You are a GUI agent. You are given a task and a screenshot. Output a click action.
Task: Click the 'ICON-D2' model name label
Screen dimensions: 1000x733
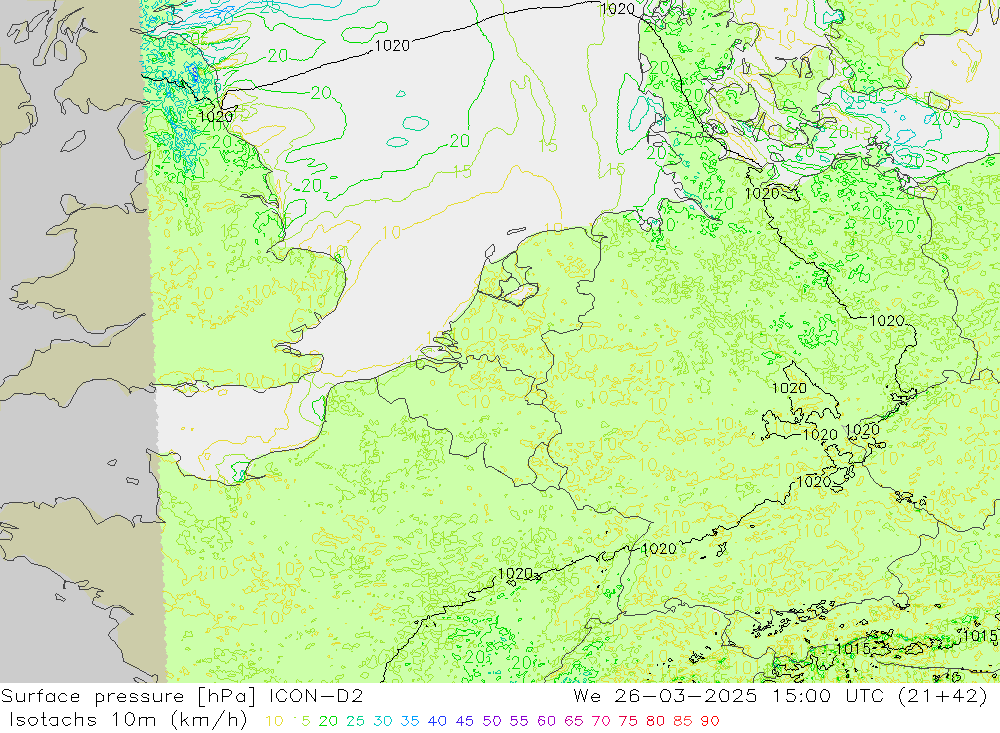316,695
